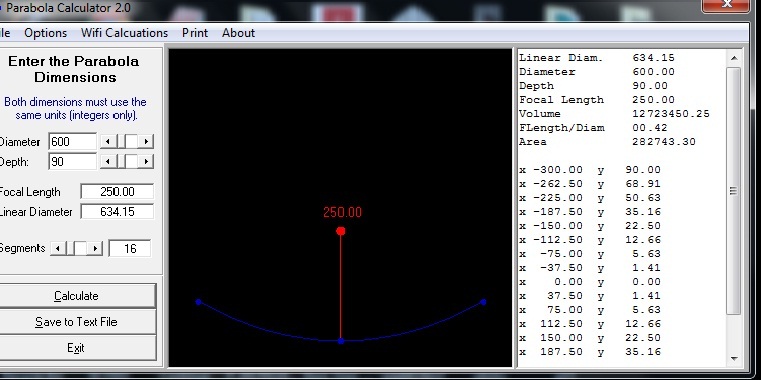The image size is (761, 380).
Task: Click the results list scroll up arrow
Action: [734, 58]
